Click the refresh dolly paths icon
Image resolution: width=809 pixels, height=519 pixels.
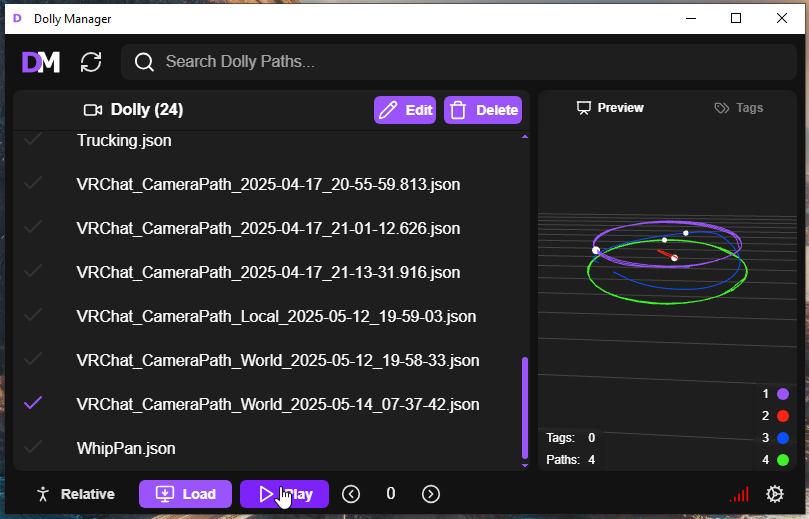(91, 62)
